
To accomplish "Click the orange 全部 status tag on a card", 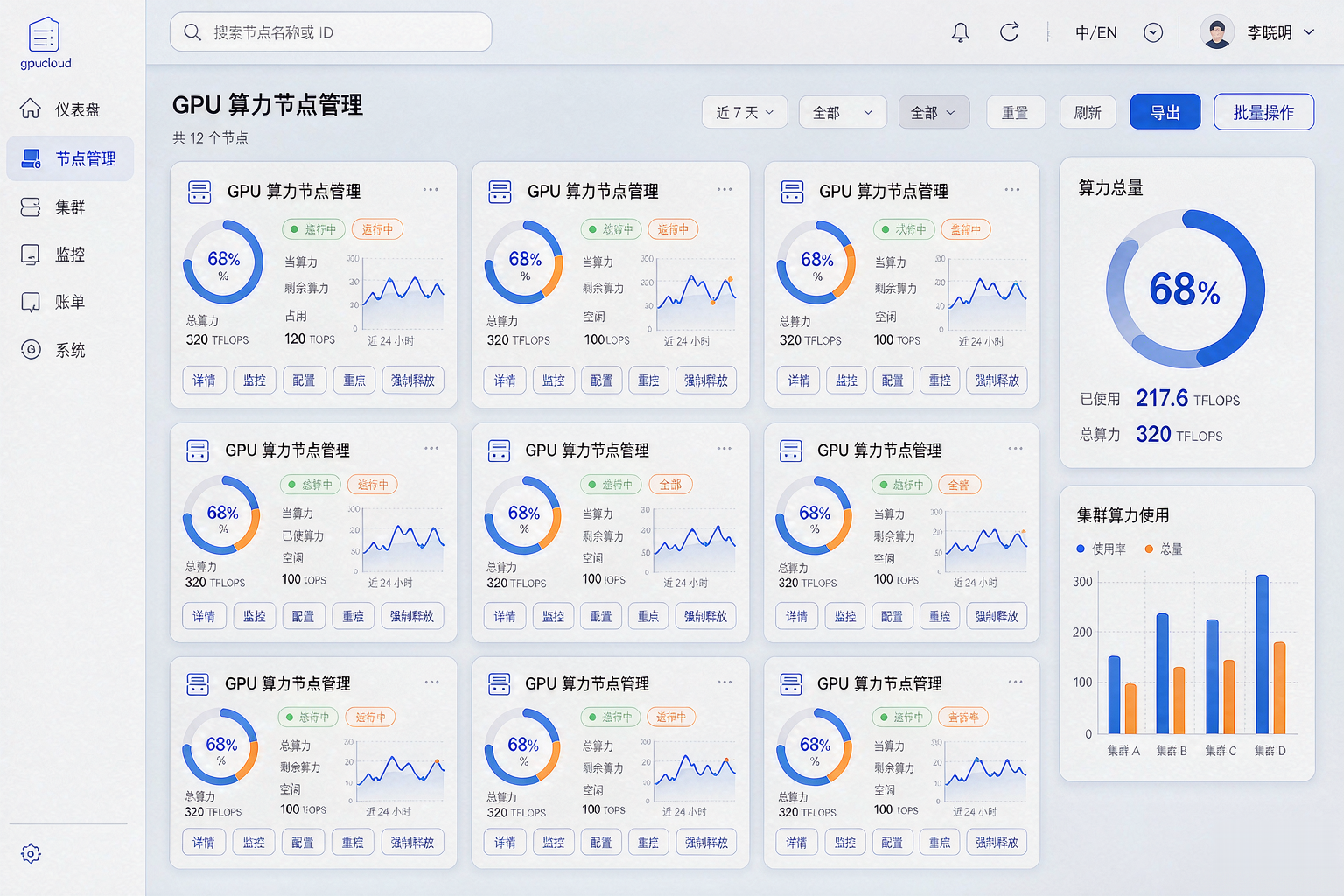I will (670, 484).
